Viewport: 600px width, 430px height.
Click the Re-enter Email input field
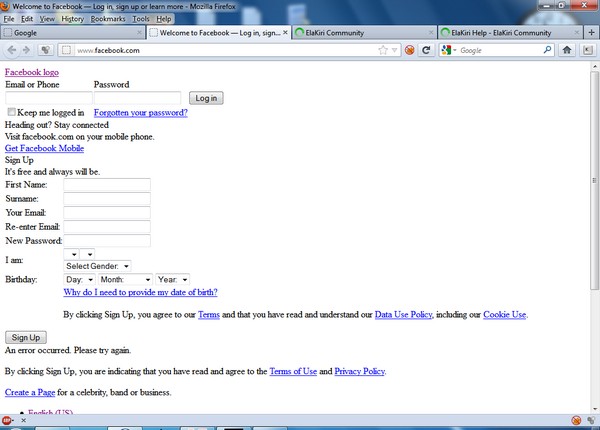[x=107, y=227]
